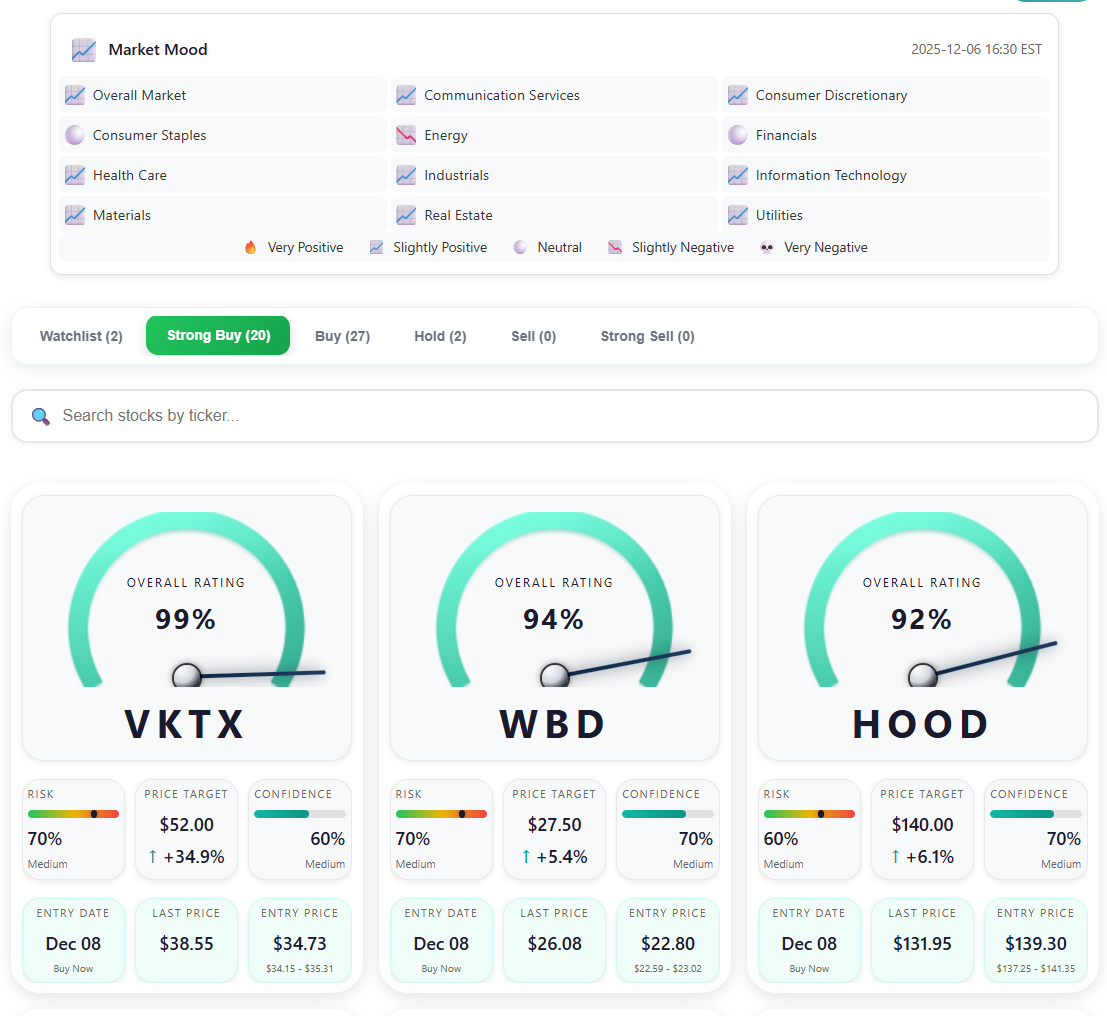Click the WBD confidence progress bar
The height and width of the screenshot is (1016, 1107).
(667, 814)
